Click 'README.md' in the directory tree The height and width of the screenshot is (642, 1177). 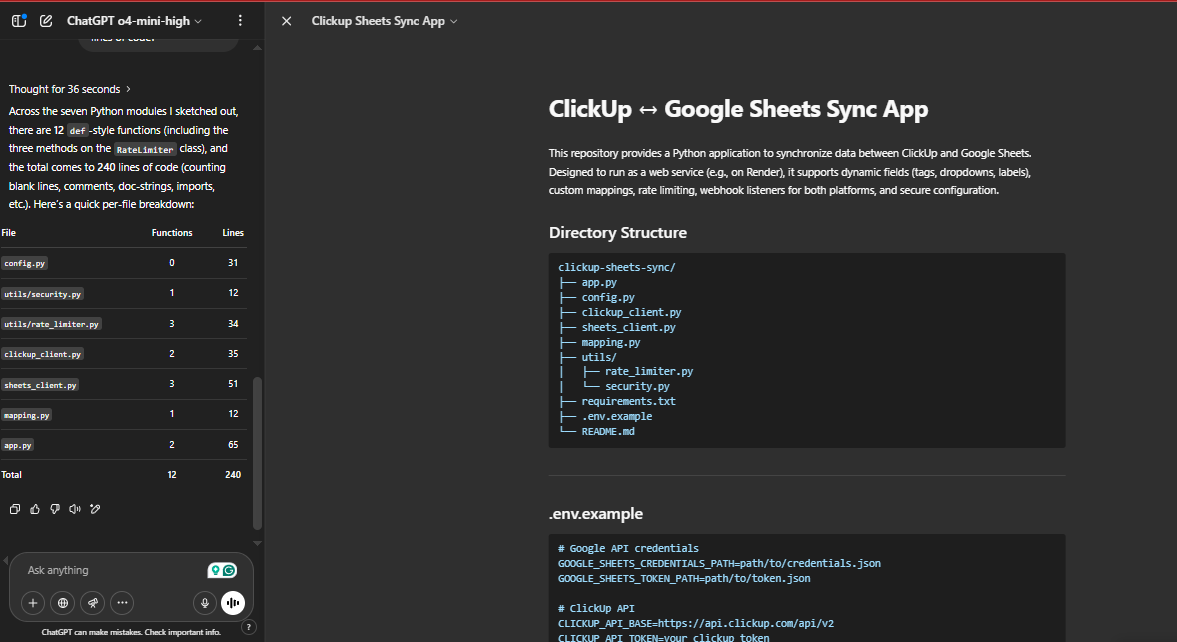click(x=608, y=431)
